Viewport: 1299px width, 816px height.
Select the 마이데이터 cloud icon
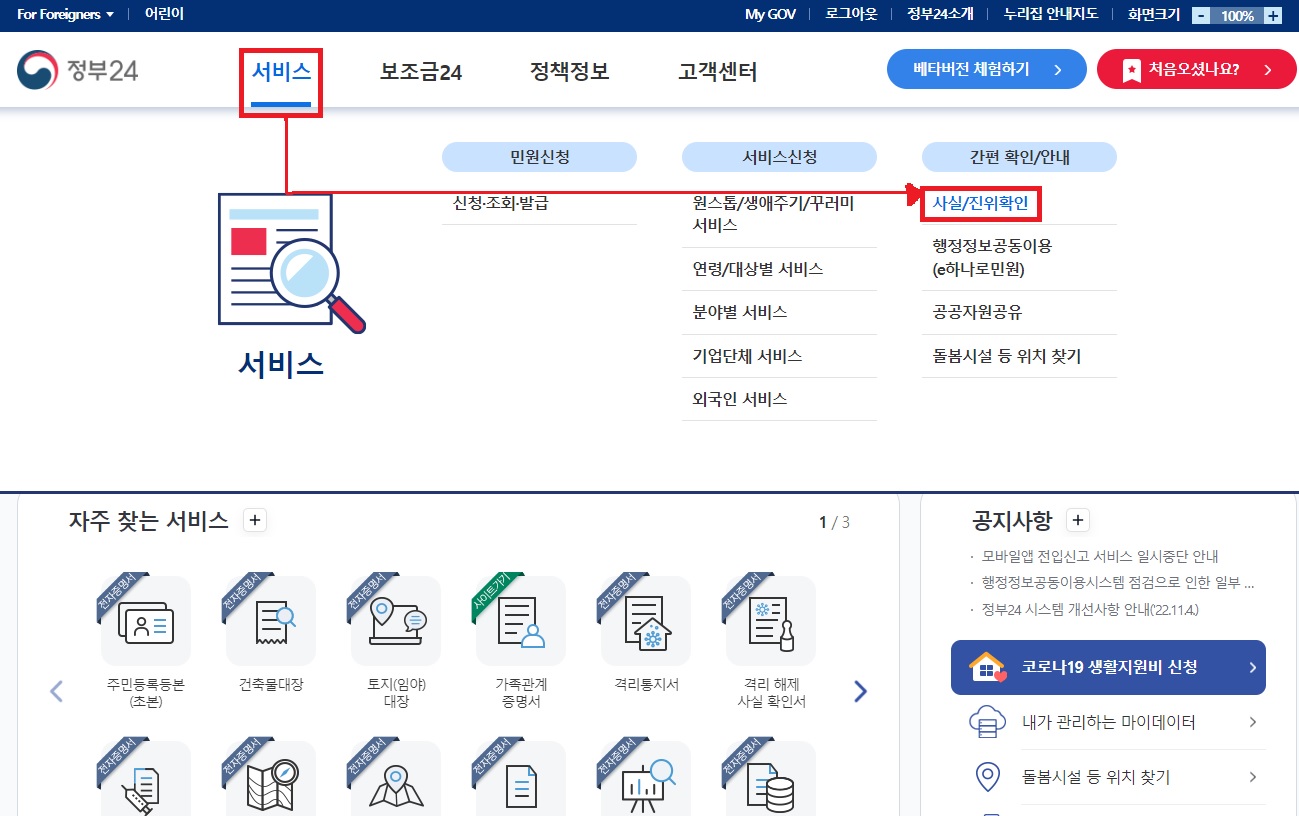[x=987, y=722]
